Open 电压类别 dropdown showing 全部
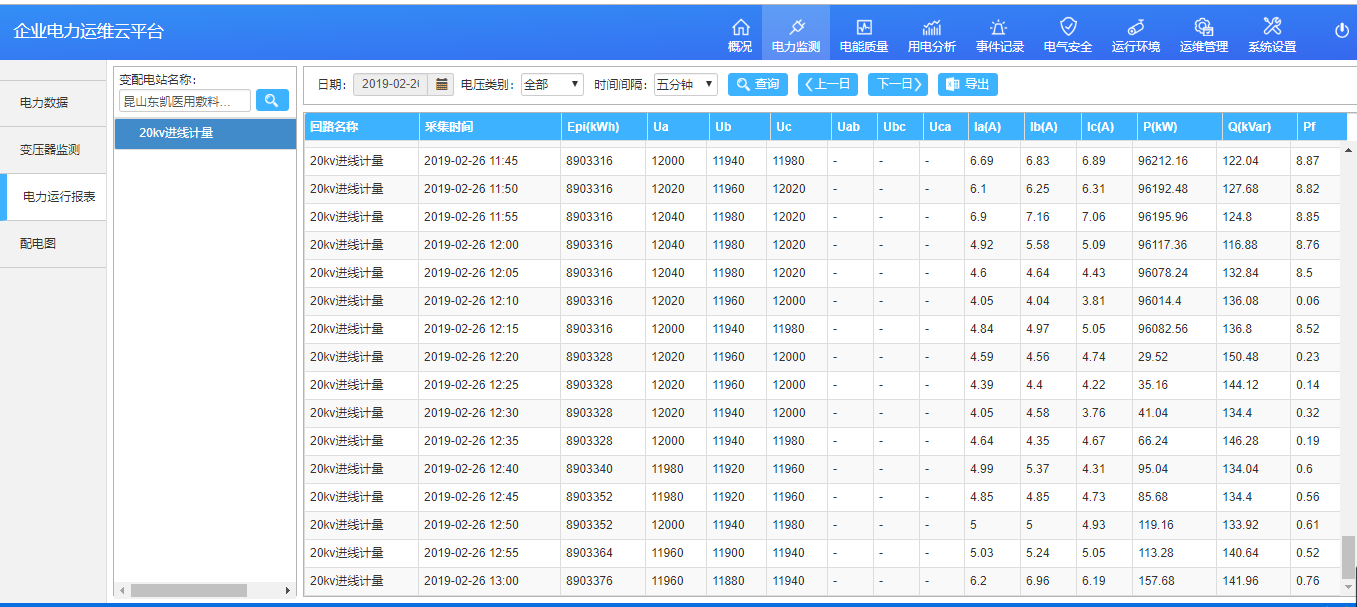Screen dimensions: 1357x607 click(552, 84)
